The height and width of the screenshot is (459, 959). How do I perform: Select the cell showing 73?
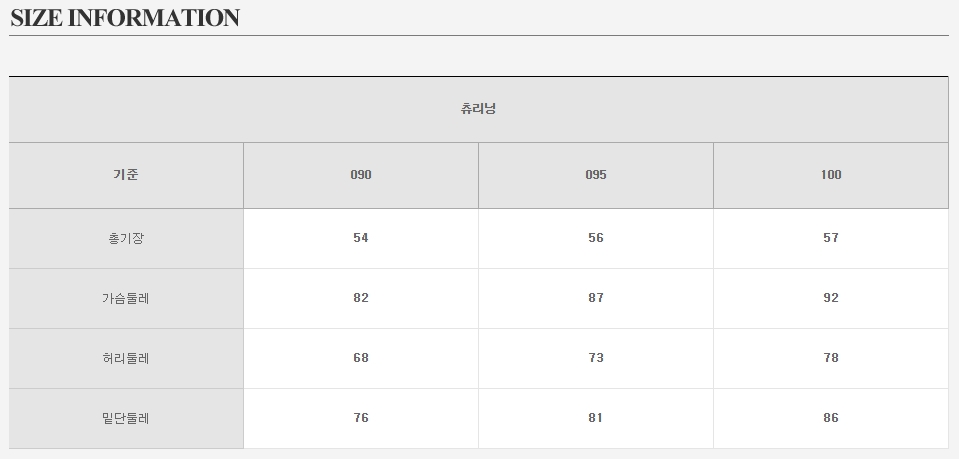[x=596, y=358]
